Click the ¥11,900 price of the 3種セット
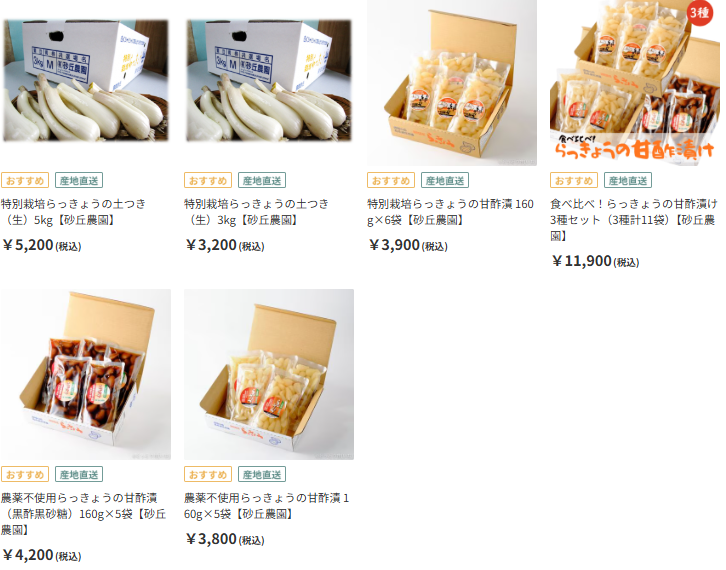The width and height of the screenshot is (726, 570). [595, 261]
